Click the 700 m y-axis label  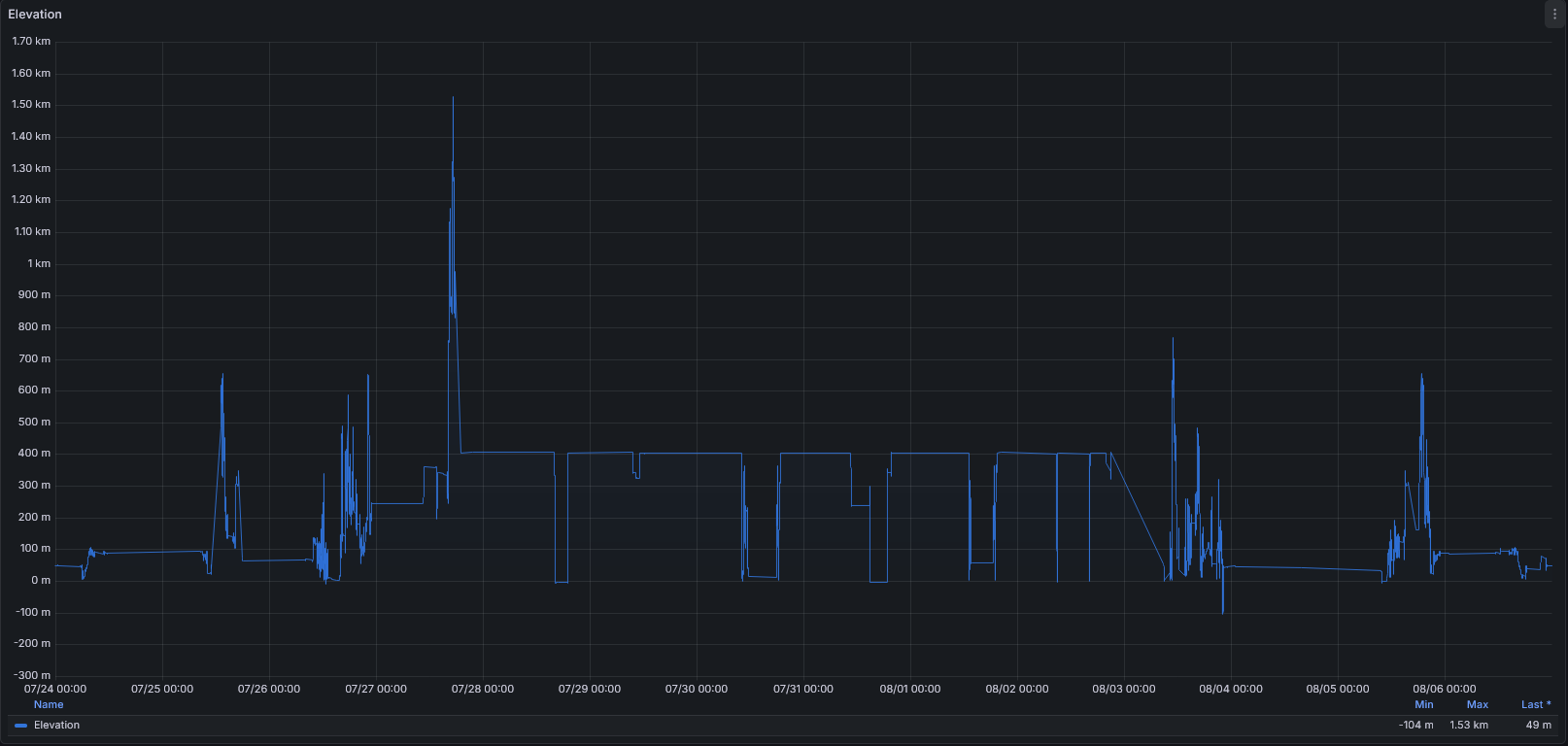tap(34, 359)
